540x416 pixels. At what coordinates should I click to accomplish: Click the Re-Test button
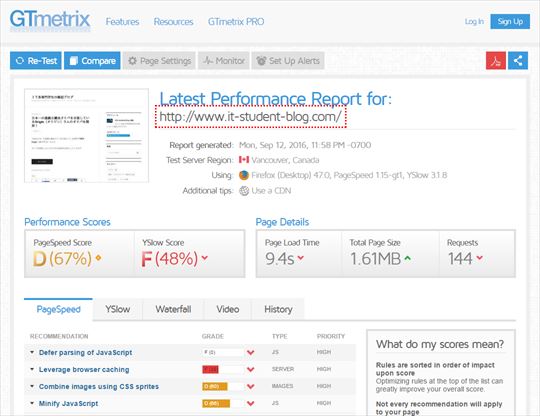(x=36, y=61)
